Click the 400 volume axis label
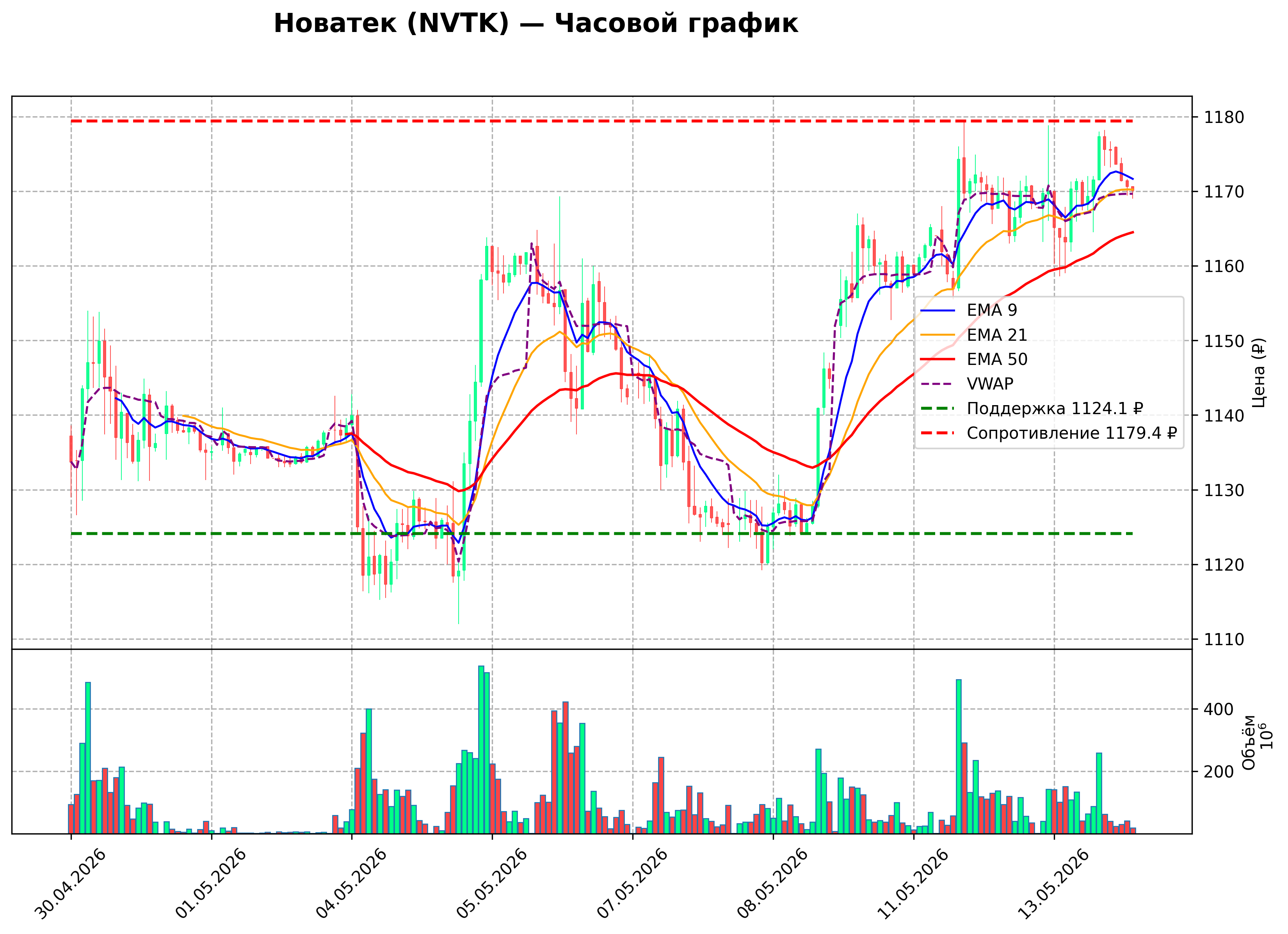The image size is (1288, 934). [x=1219, y=709]
